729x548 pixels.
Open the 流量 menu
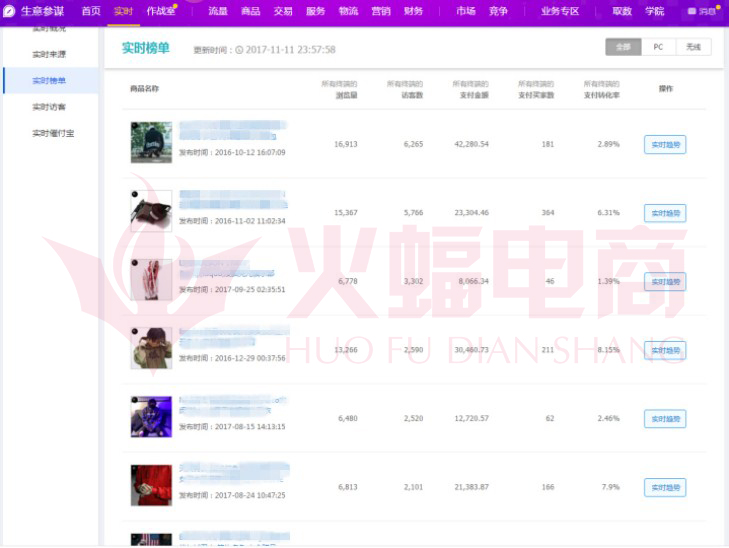tap(218, 11)
